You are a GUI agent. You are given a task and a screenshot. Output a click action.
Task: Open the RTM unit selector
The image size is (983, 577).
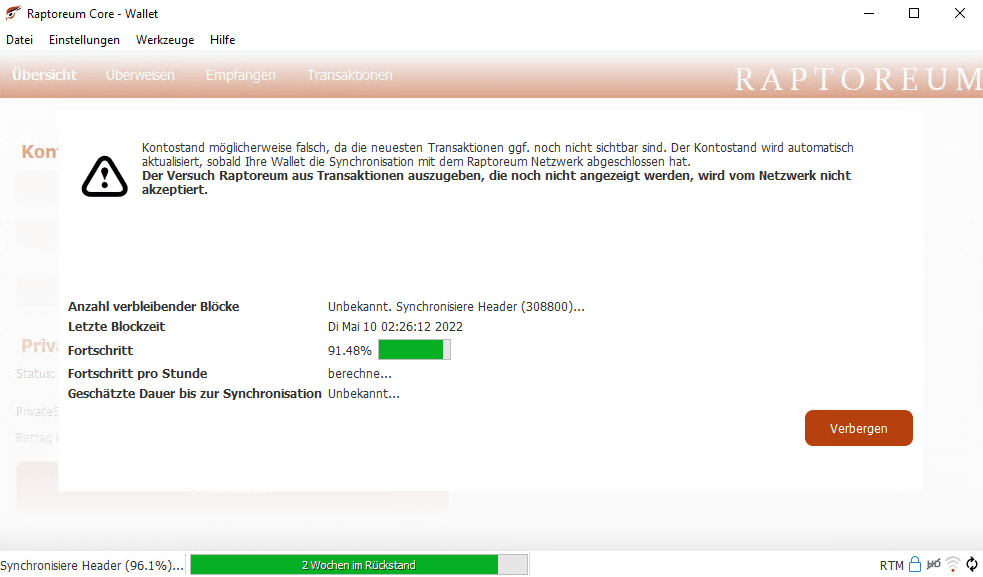(891, 566)
